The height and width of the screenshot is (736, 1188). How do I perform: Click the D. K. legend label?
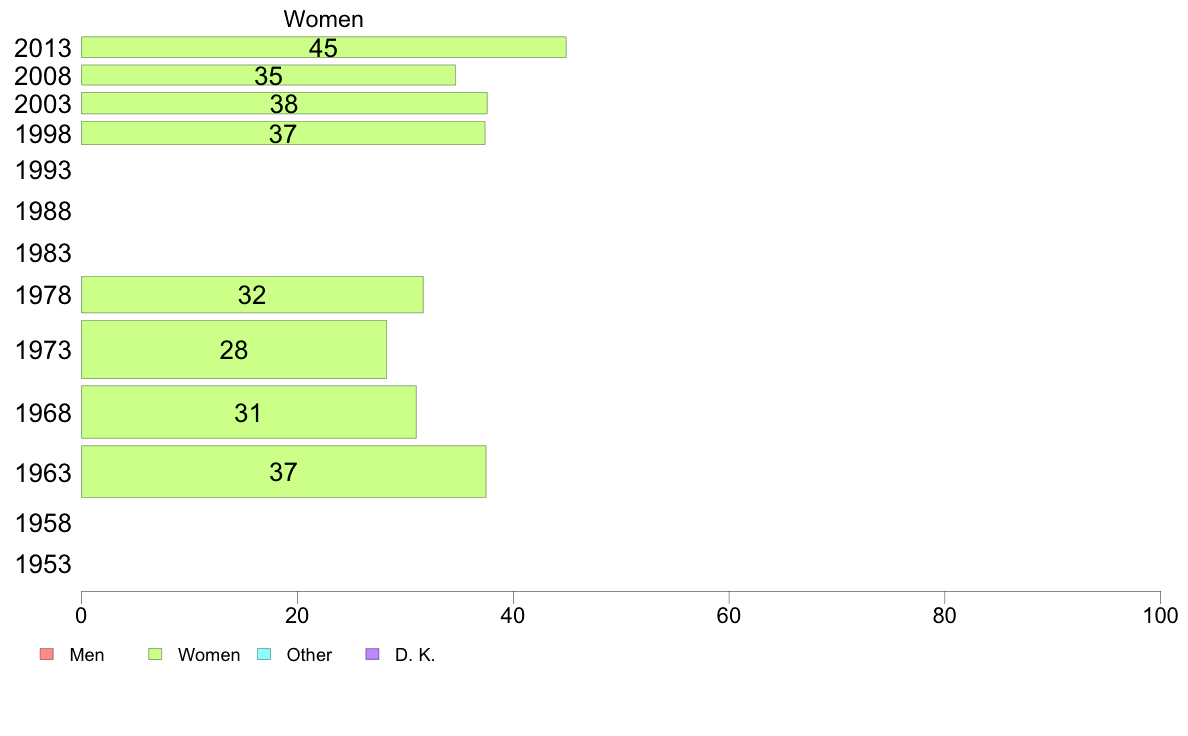point(415,655)
